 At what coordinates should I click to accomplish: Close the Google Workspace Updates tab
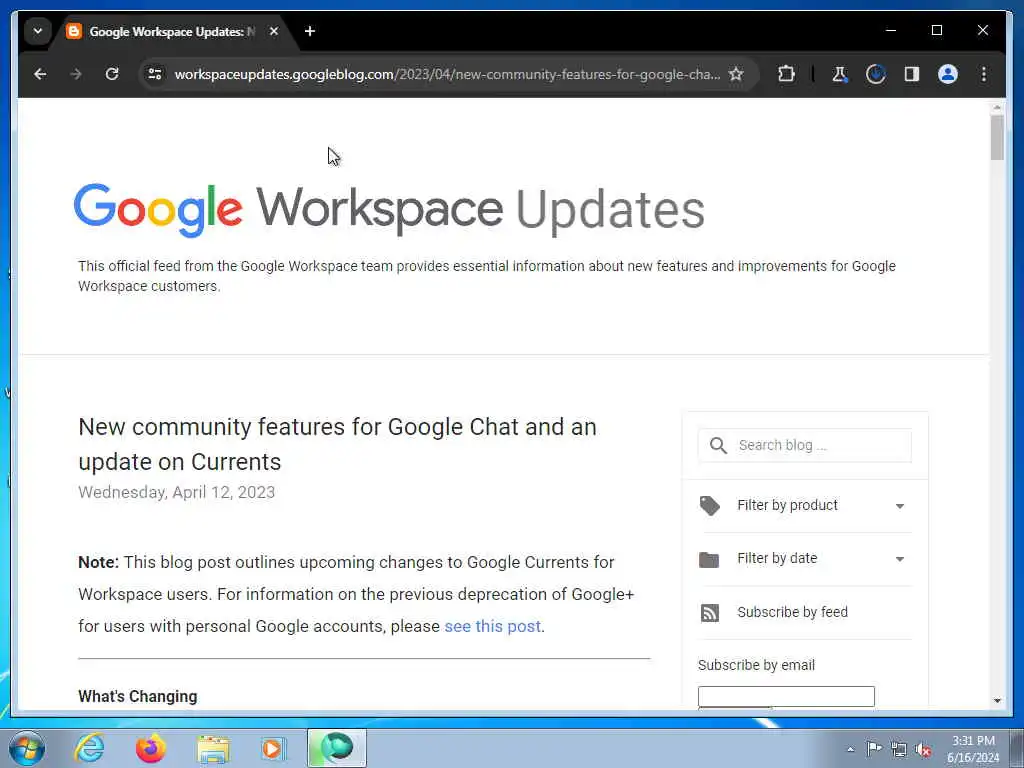[274, 31]
